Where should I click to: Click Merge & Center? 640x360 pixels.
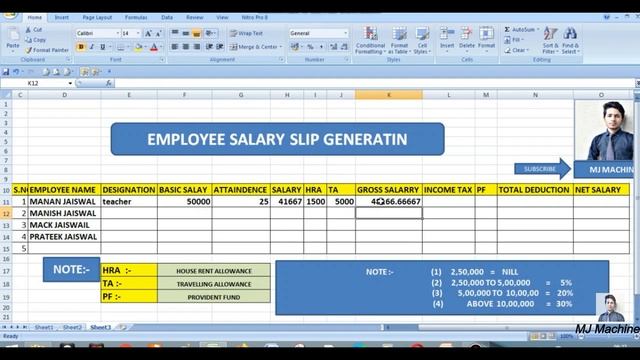pos(253,47)
